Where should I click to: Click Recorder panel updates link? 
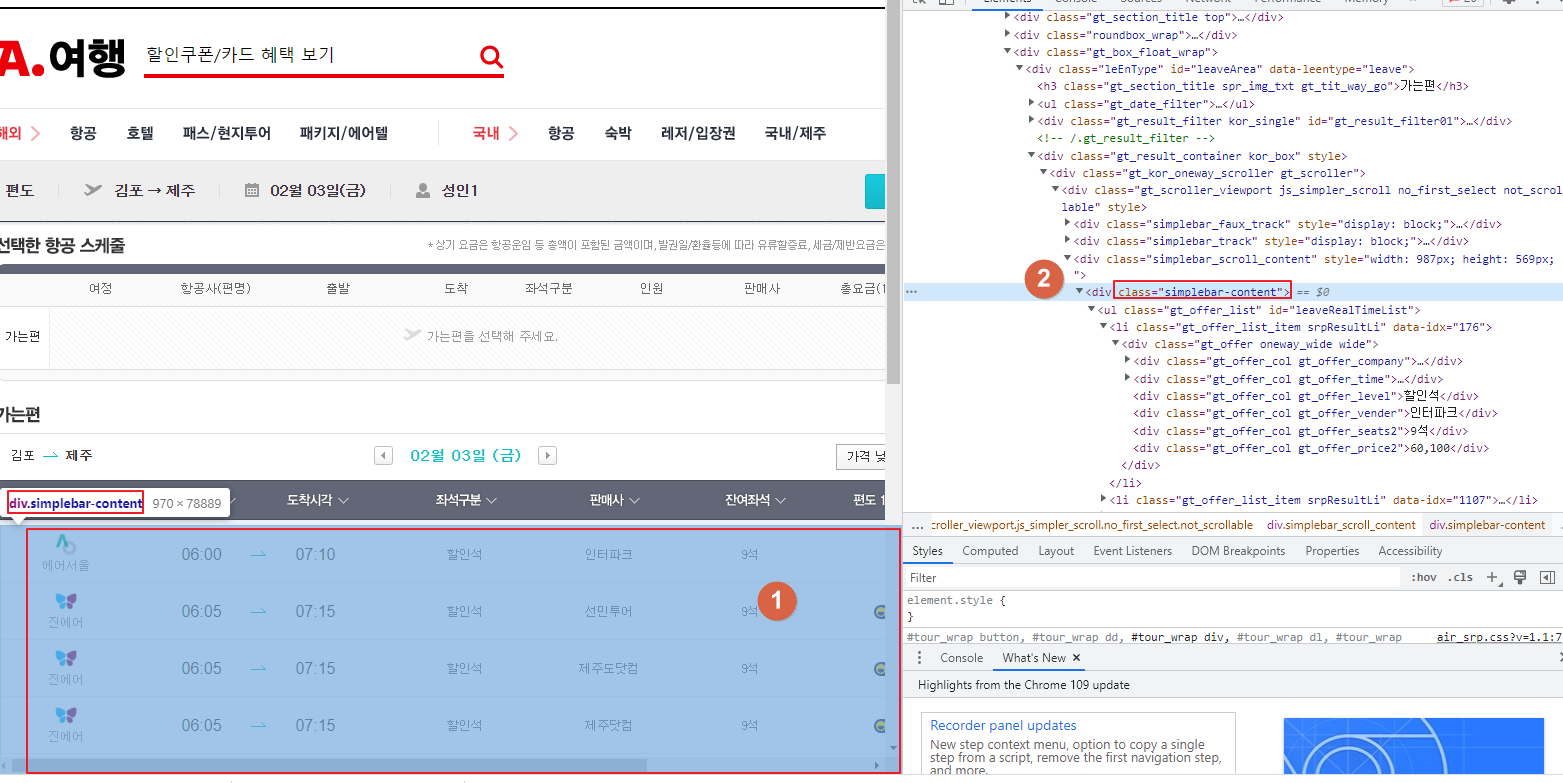[x=1003, y=726]
